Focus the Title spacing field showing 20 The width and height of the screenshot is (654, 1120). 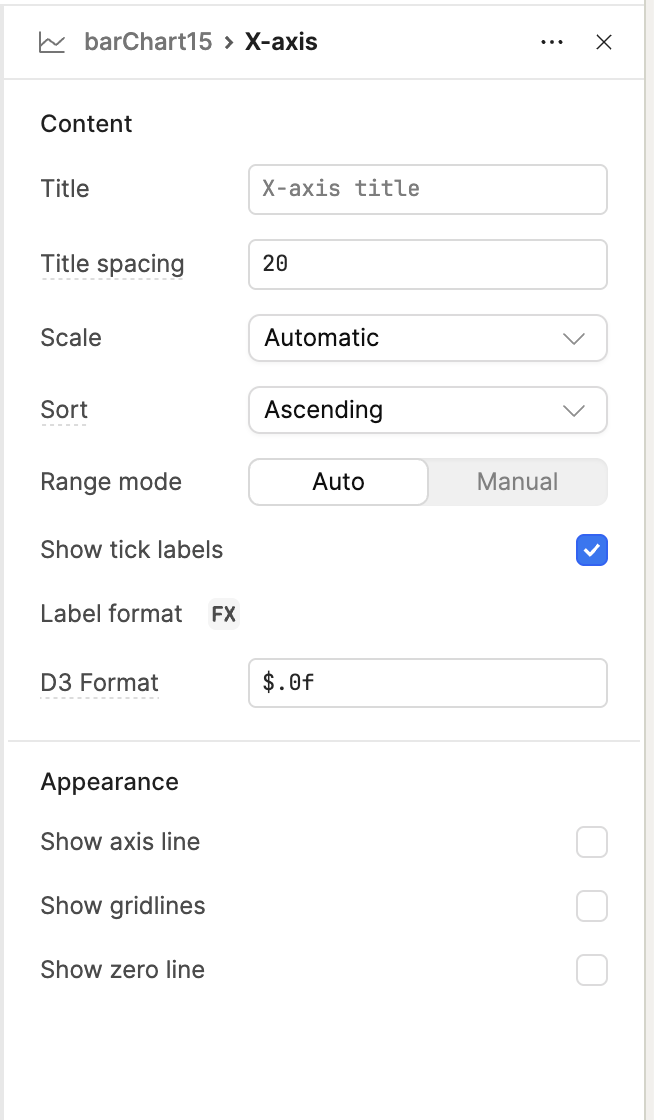[x=427, y=264]
